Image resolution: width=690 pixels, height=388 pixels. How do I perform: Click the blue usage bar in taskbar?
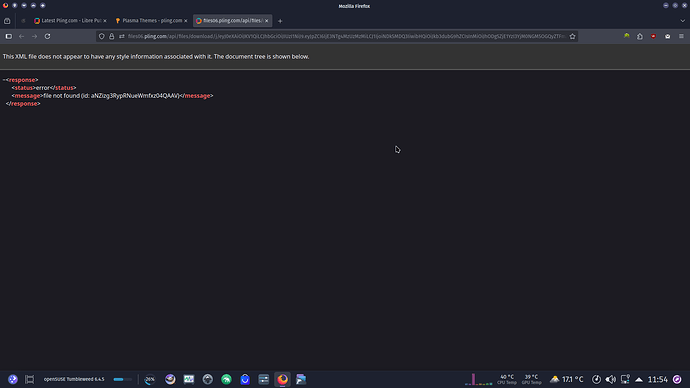(122, 379)
